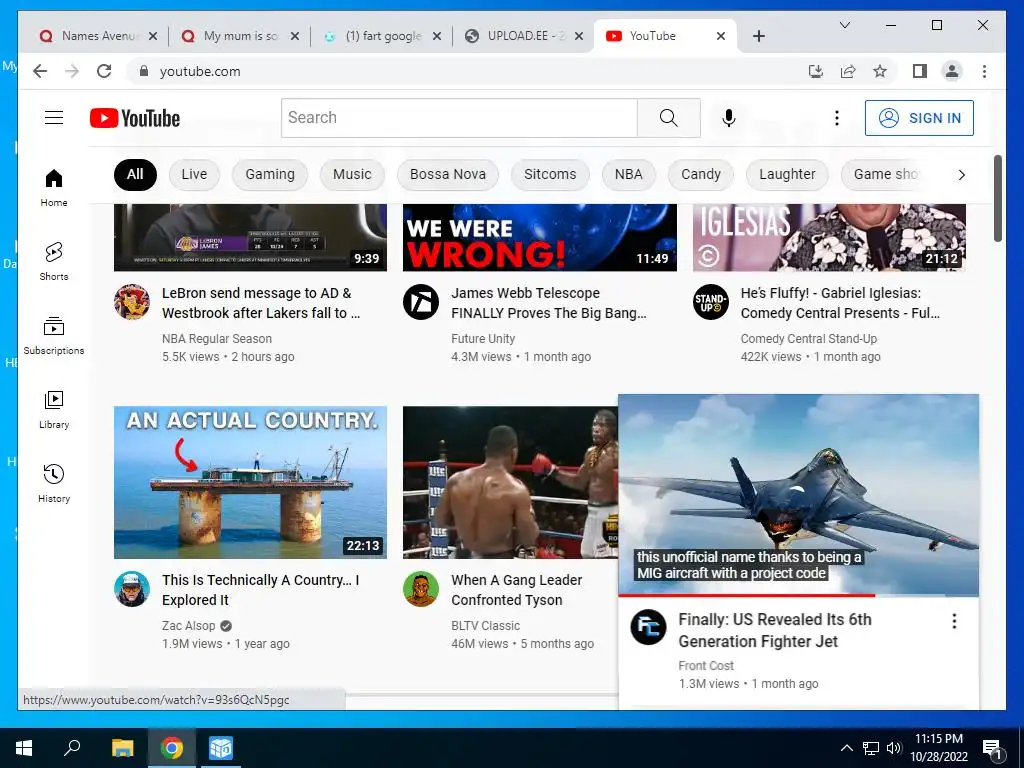Click red progress bar on fighter jet preview
The height and width of the screenshot is (768, 1024).
[x=746, y=595]
